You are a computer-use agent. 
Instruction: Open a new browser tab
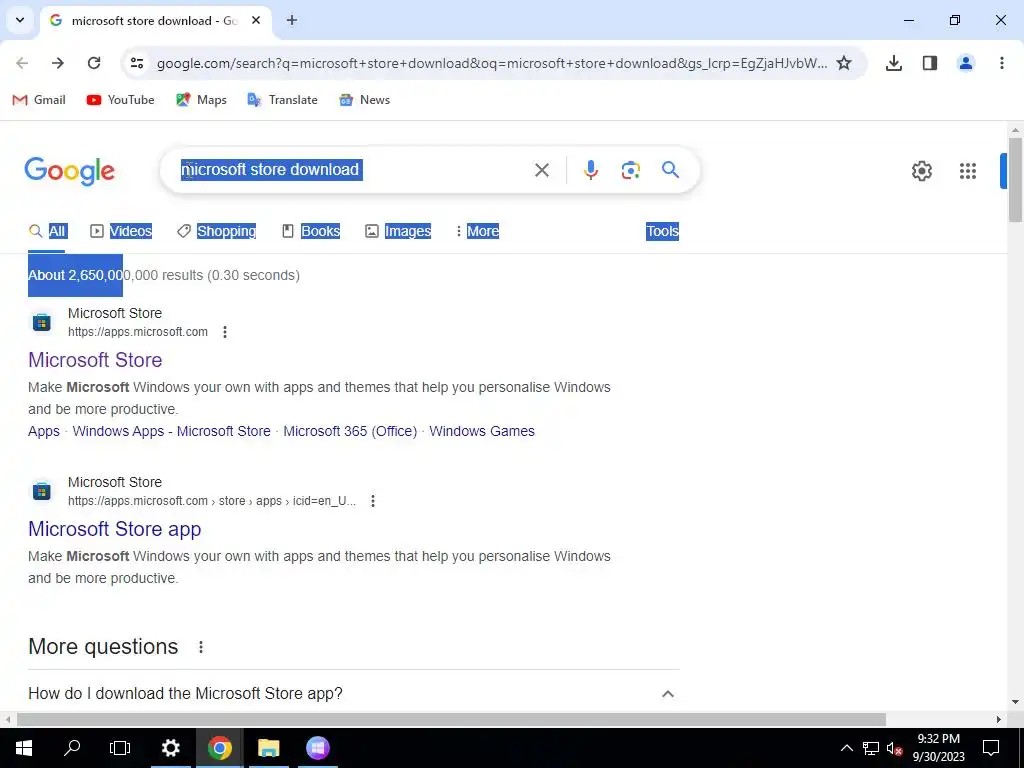point(292,20)
